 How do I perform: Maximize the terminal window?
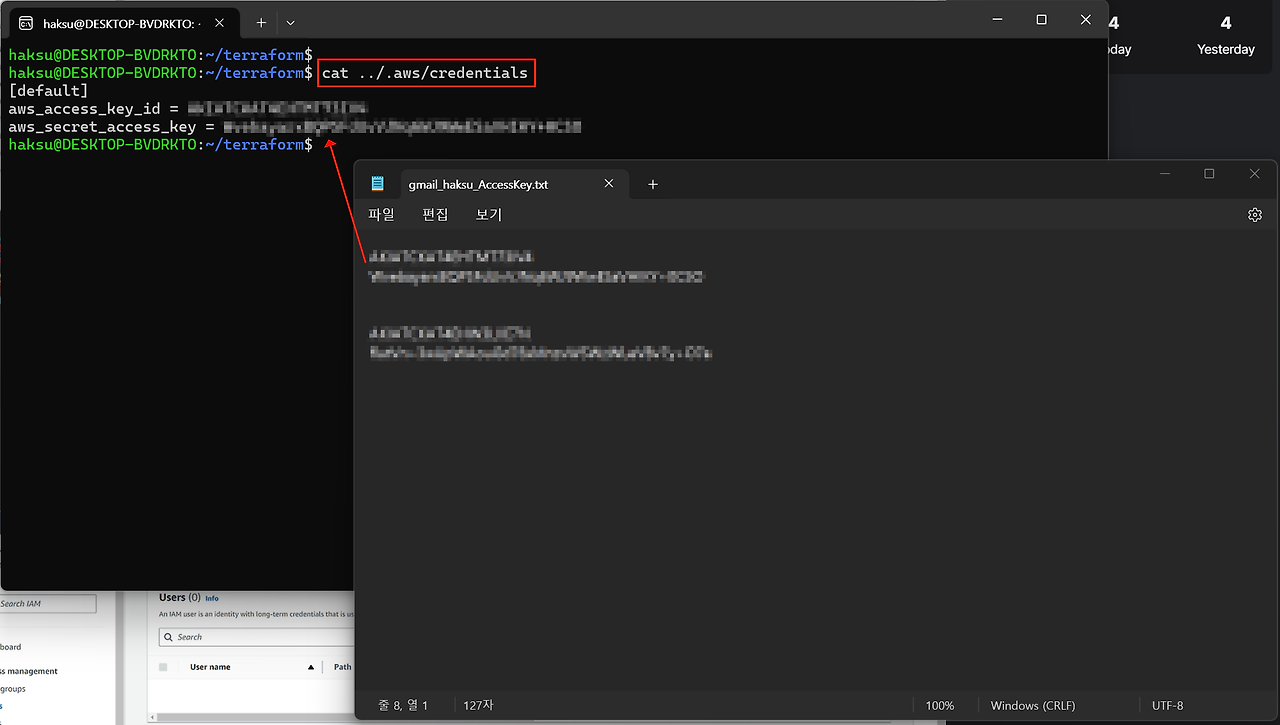pos(1041,20)
